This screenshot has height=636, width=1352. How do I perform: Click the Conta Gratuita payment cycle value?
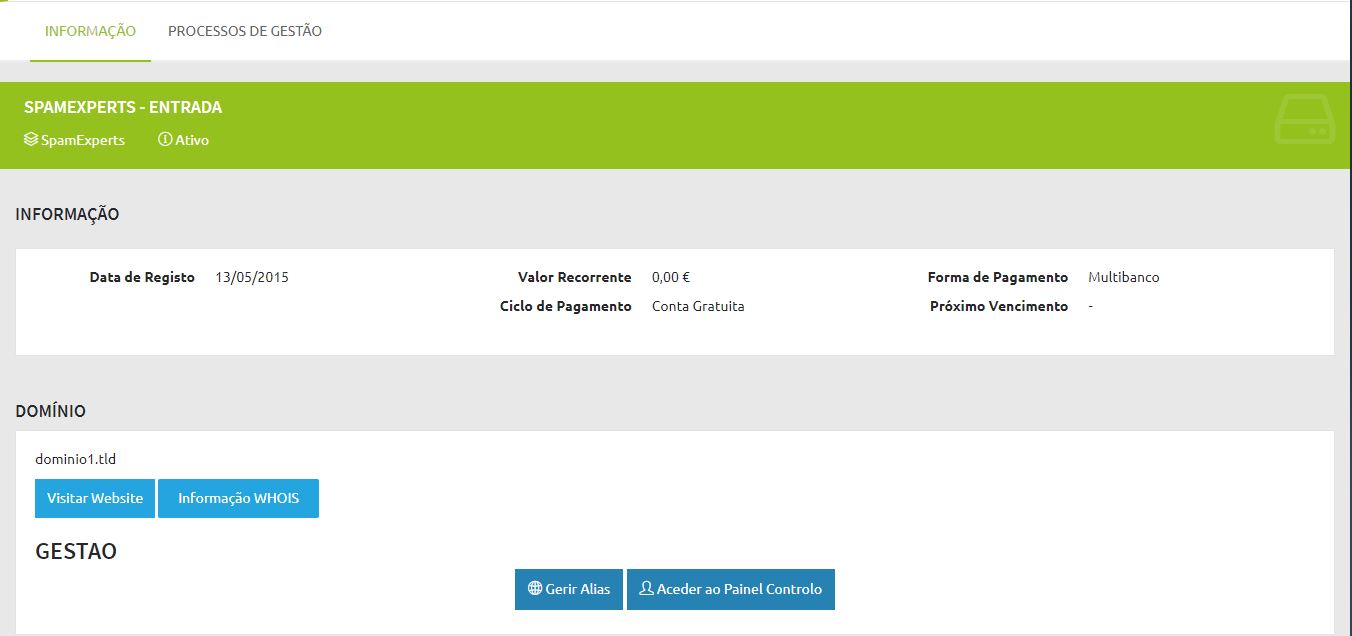698,306
